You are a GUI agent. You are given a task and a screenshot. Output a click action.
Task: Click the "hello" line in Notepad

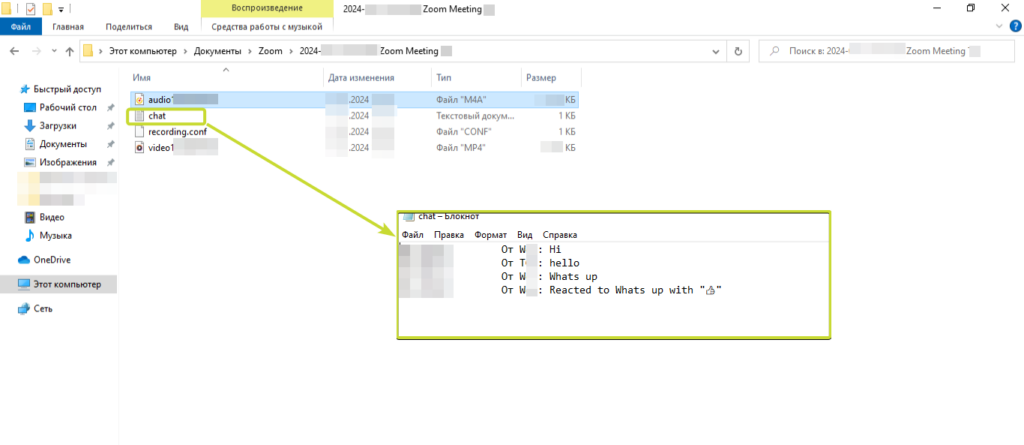(564, 263)
